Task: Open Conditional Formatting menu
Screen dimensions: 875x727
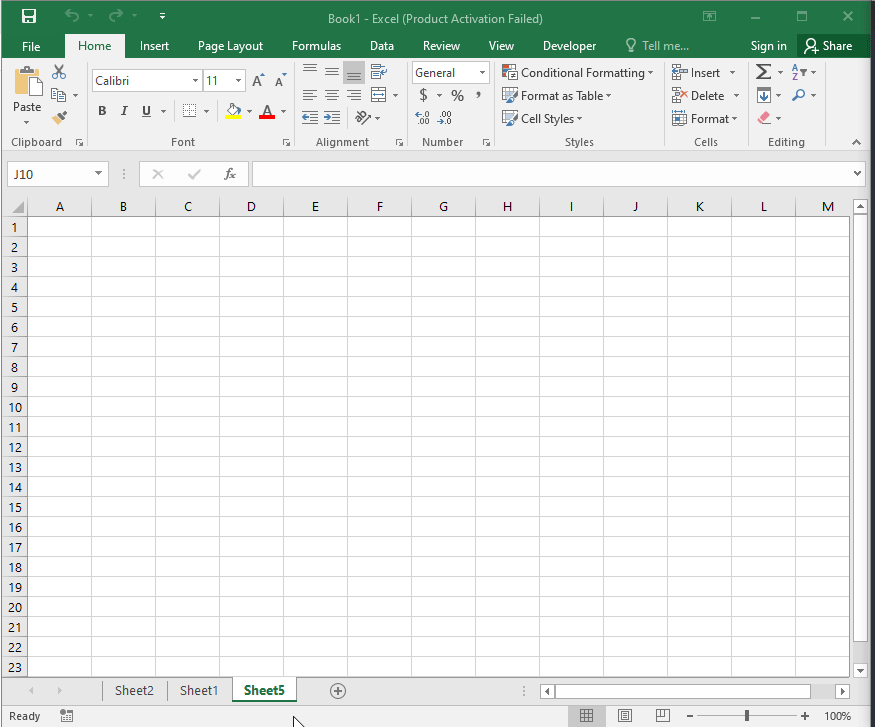Action: click(x=578, y=73)
